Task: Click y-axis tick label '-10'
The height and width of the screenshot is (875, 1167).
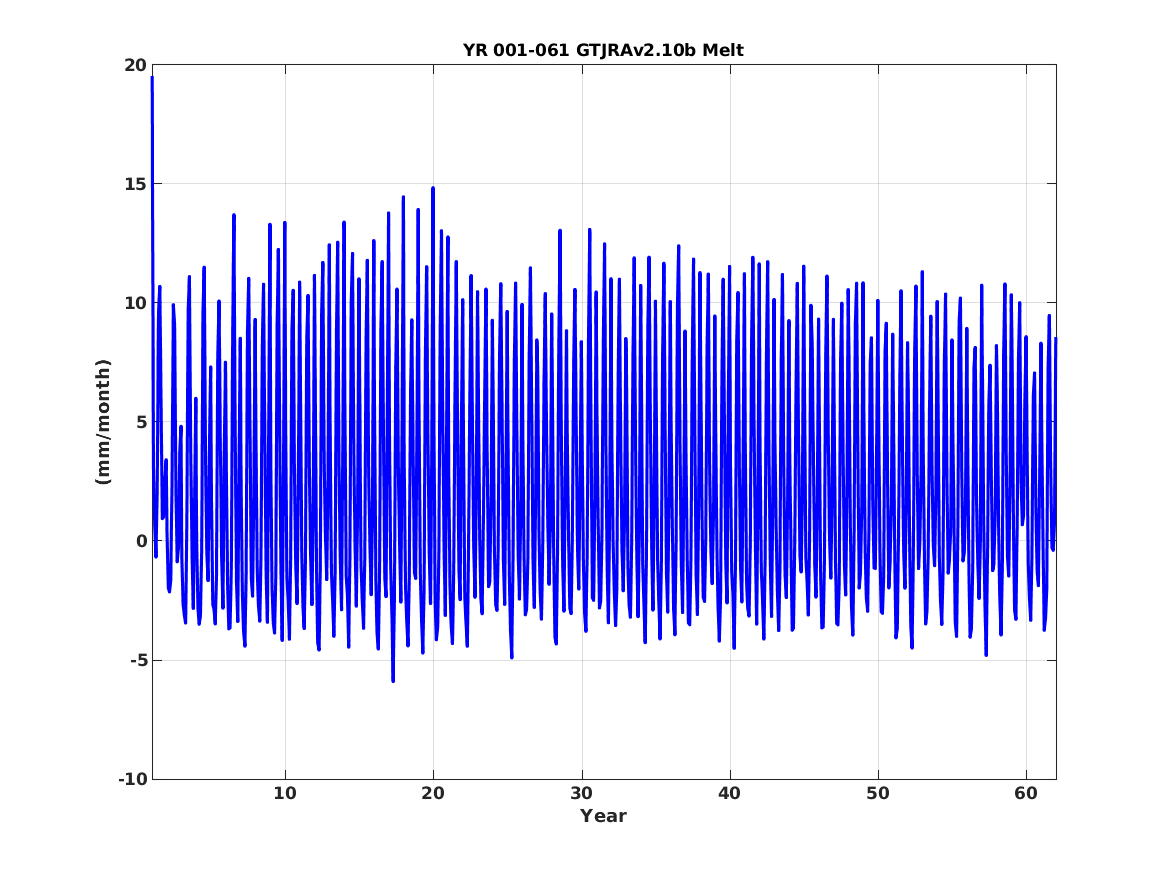Action: tap(134, 779)
